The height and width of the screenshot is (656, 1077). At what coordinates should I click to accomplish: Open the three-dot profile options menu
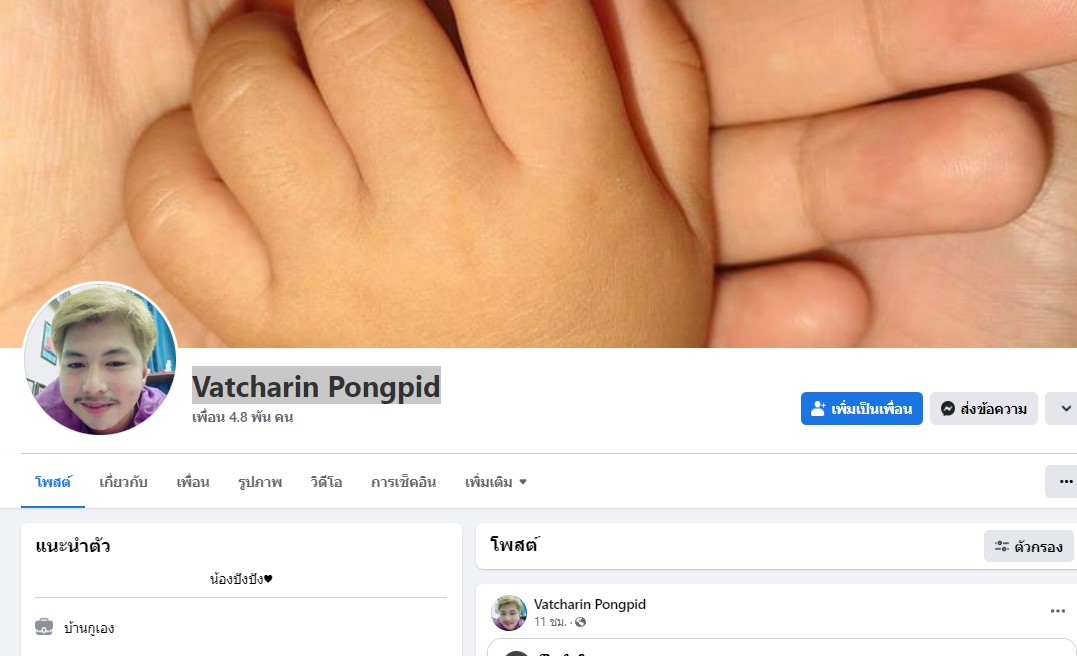click(1065, 482)
